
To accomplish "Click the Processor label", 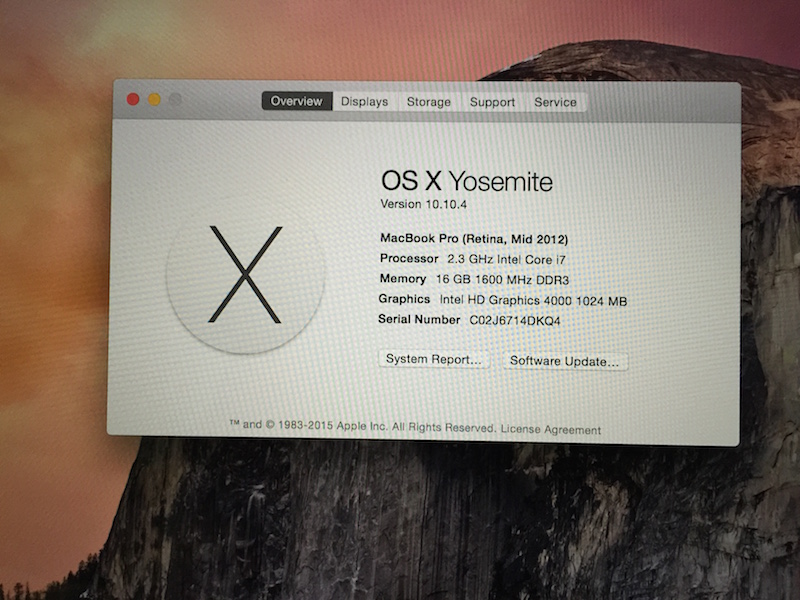I will point(409,258).
